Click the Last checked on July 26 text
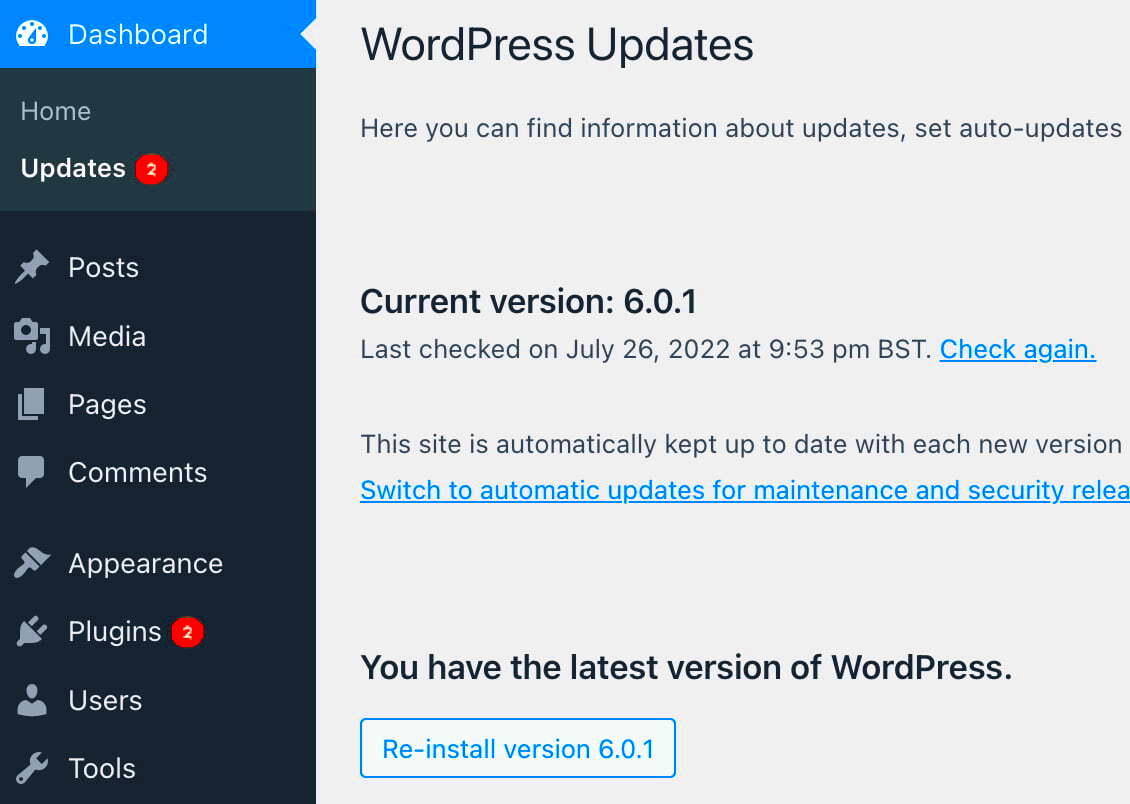The image size is (1130, 804). pyautogui.click(x=646, y=349)
